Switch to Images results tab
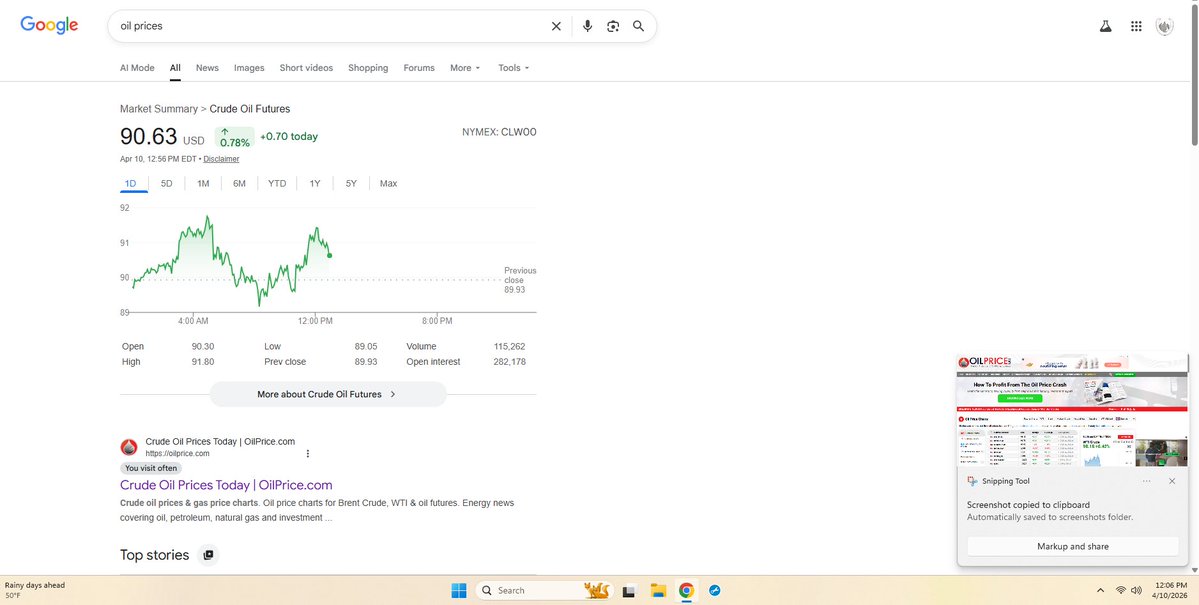The width and height of the screenshot is (1199, 605). (249, 68)
